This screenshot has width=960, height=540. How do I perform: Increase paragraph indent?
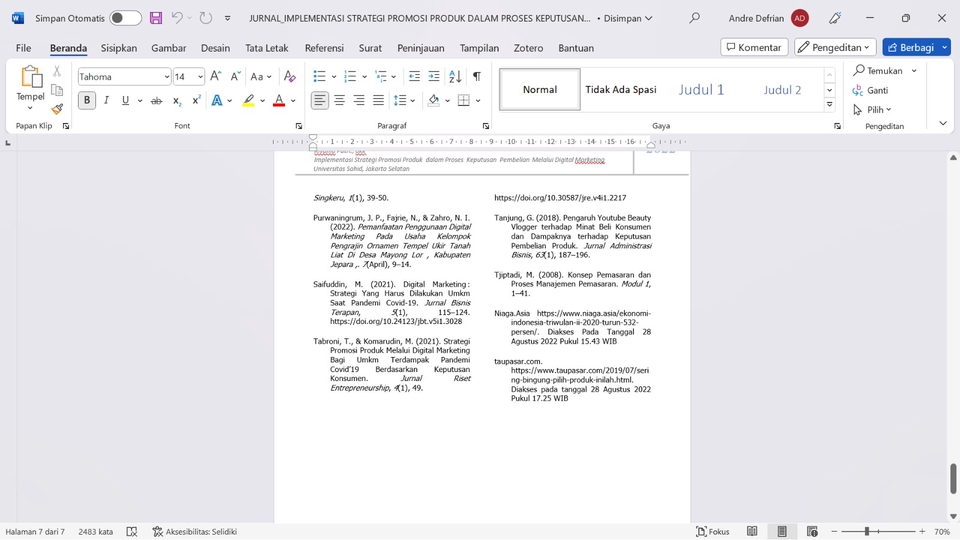(434, 77)
